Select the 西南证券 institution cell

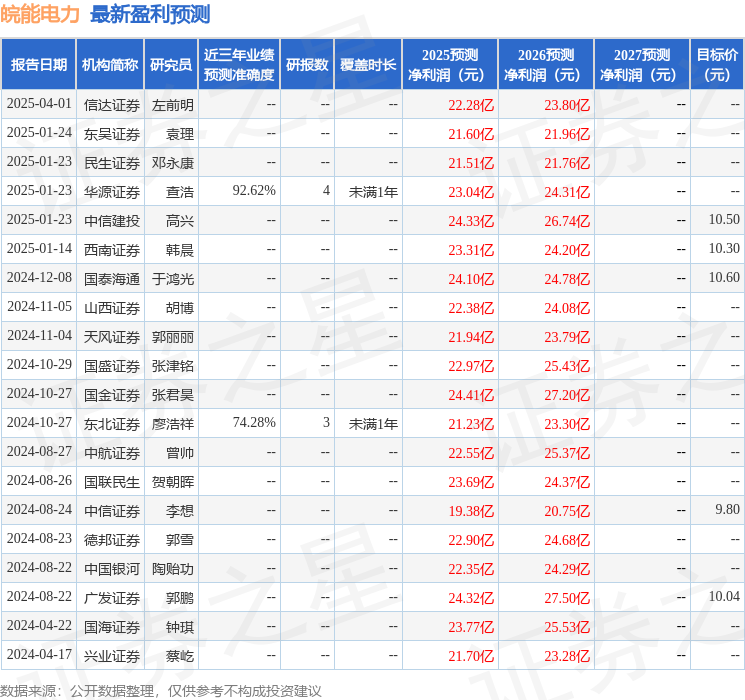coord(112,250)
